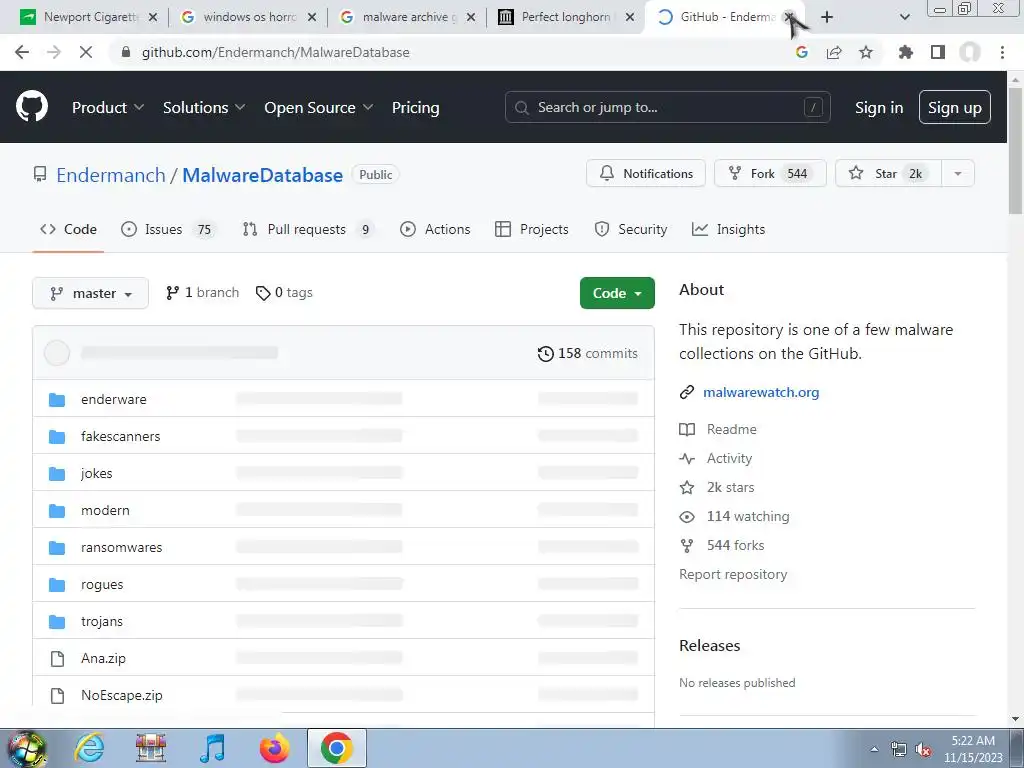
Task: Open the Pull requests tab
Action: [308, 229]
